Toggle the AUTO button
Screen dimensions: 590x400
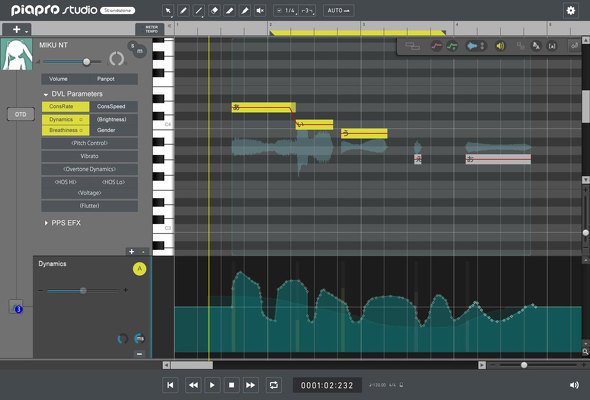pos(338,11)
